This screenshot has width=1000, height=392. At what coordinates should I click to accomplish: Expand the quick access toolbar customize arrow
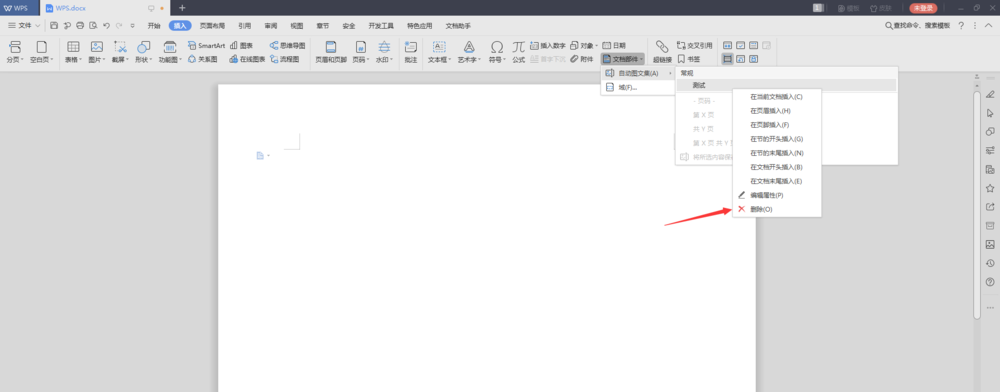pos(133,25)
